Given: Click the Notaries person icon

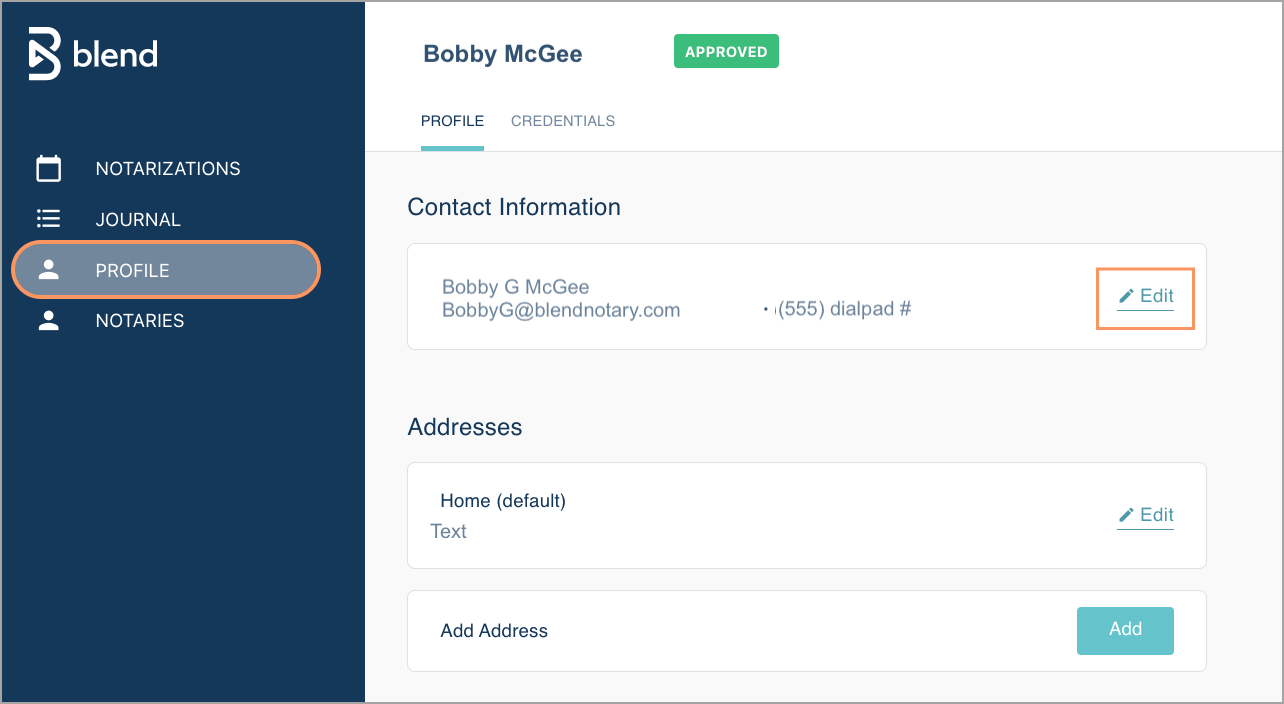Looking at the screenshot, I should pyautogui.click(x=48, y=320).
